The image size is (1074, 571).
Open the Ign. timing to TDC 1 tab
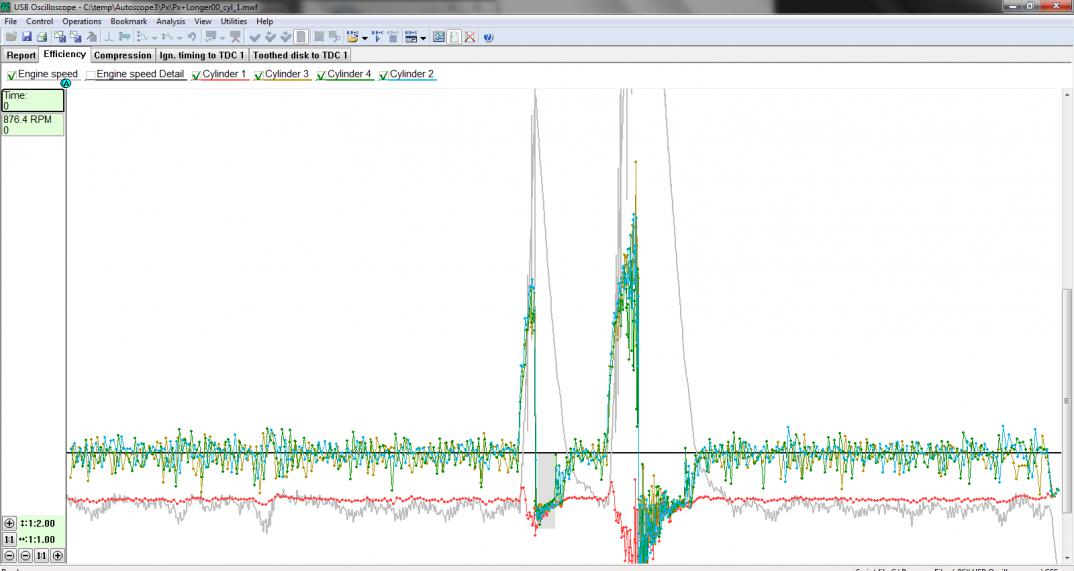tap(202, 55)
